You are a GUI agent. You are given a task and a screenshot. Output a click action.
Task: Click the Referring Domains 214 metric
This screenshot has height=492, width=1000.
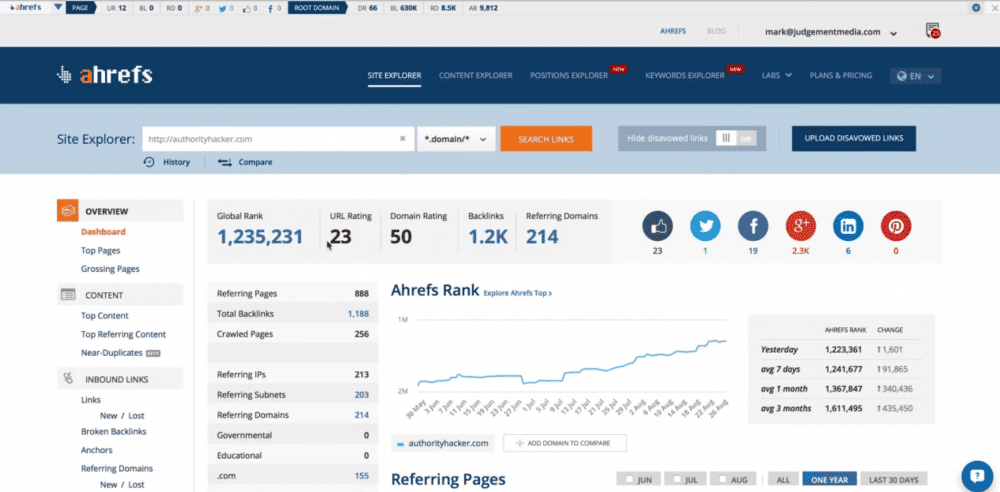click(x=542, y=237)
